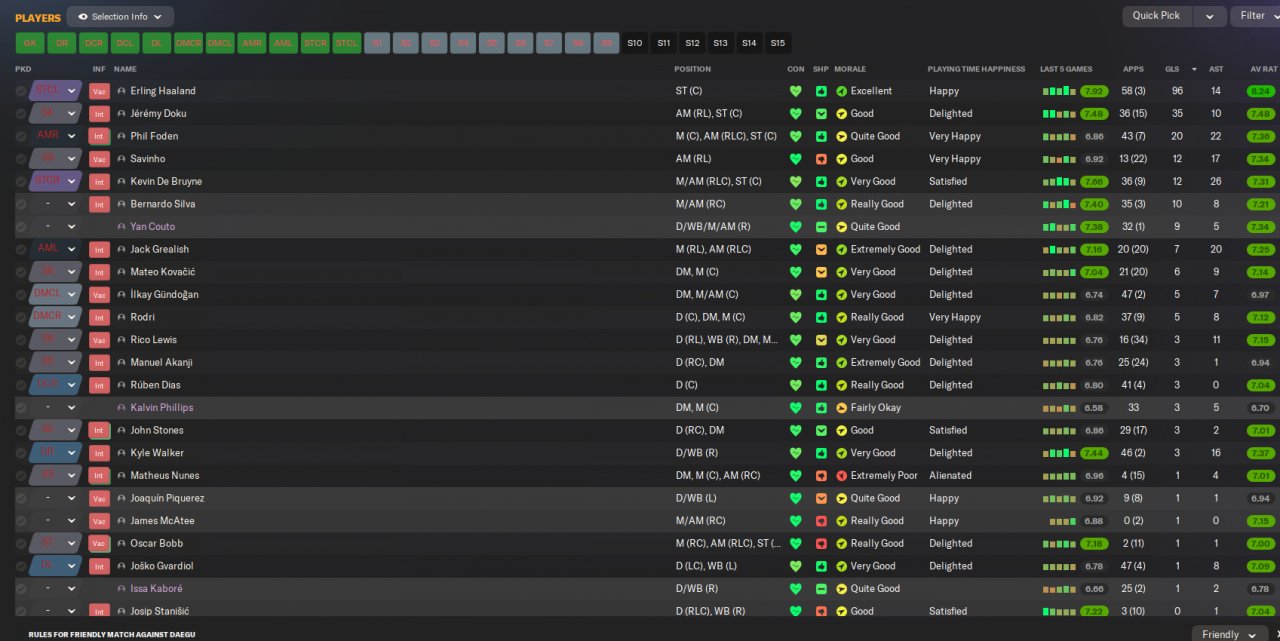
Task: Open the Filter dropdown
Action: tap(1256, 16)
